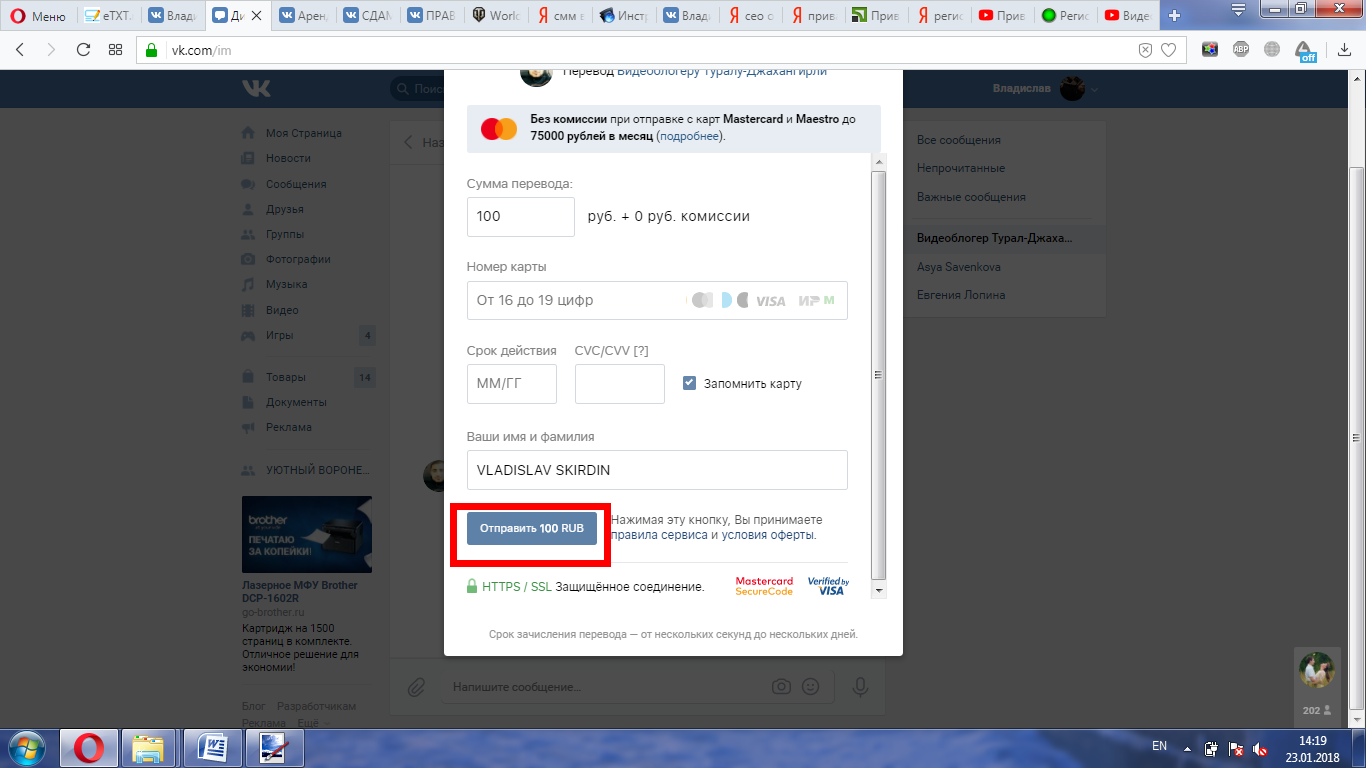The height and width of the screenshot is (768, 1366).
Task: Click the Opera reload page icon
Action: pos(83,50)
